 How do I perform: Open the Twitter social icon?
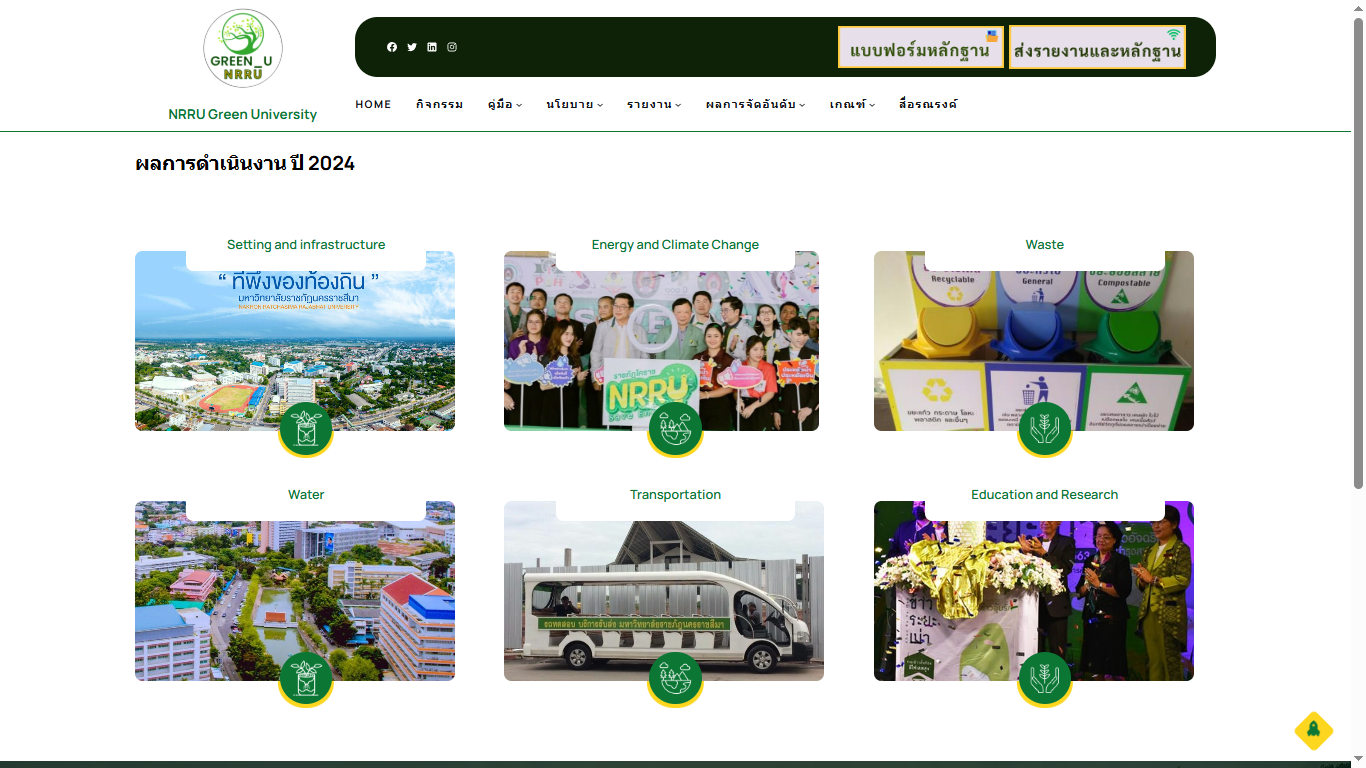[412, 47]
